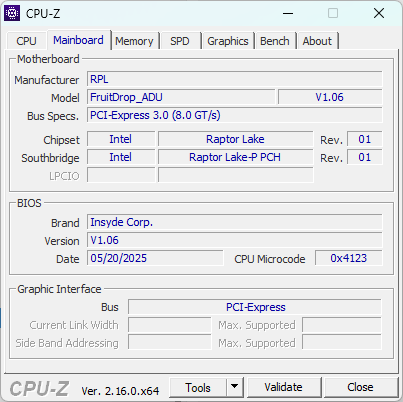The image size is (403, 402).
Task: Click the CPU Microcode field 0x4123
Action: [x=349, y=258]
